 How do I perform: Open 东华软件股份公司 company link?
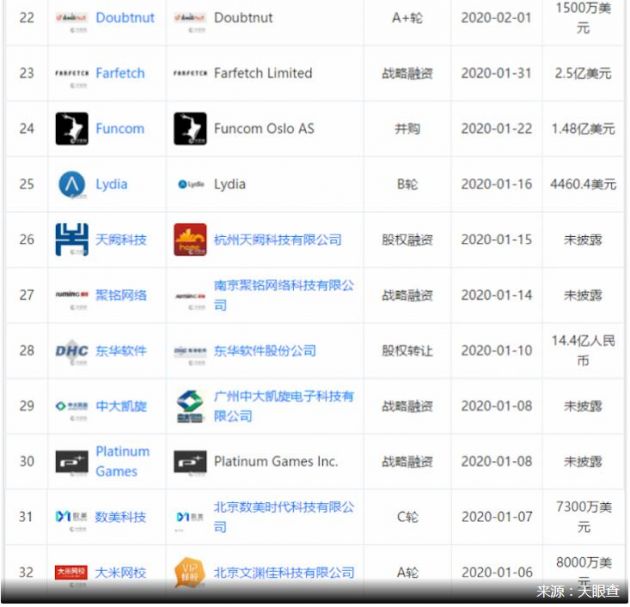click(265, 351)
